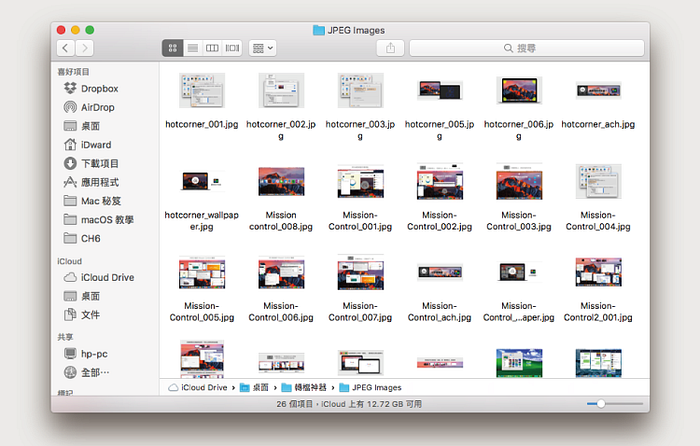Select Mission-Control_005.jpg thumbnail
Image resolution: width=700 pixels, height=446 pixels.
pos(202,272)
